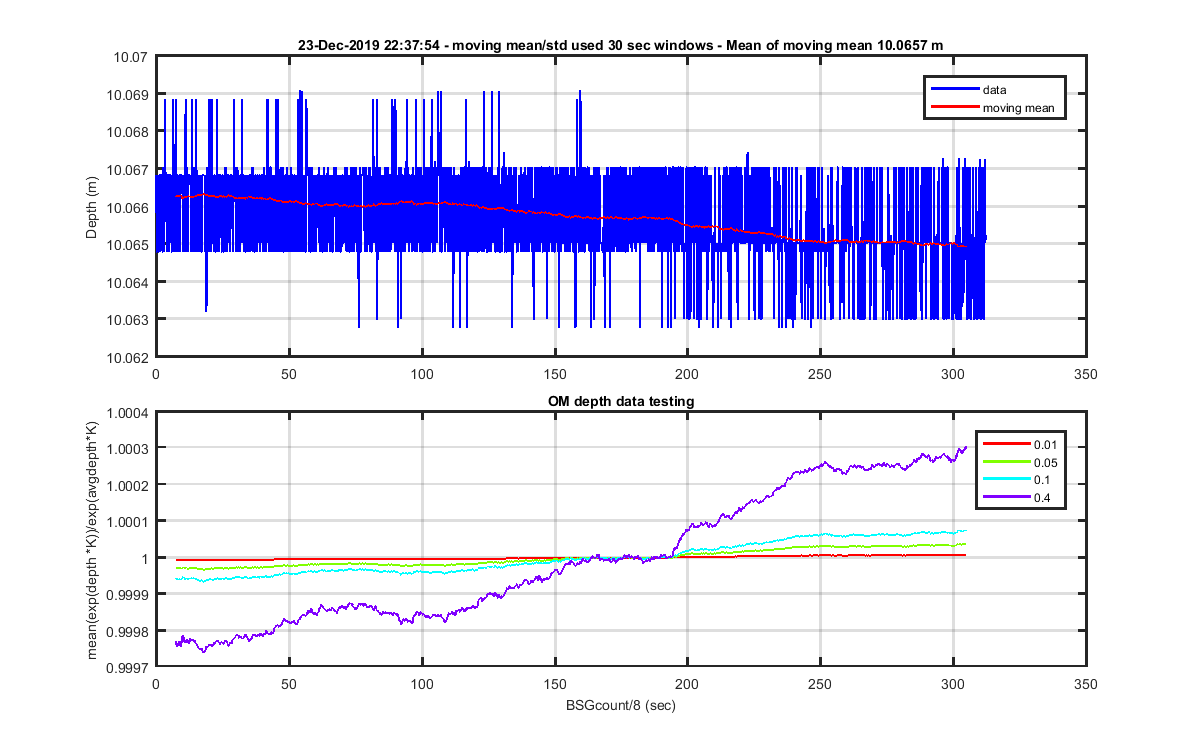Click the 10.065 depth tick label
This screenshot has width=1200, height=750.
(x=129, y=244)
